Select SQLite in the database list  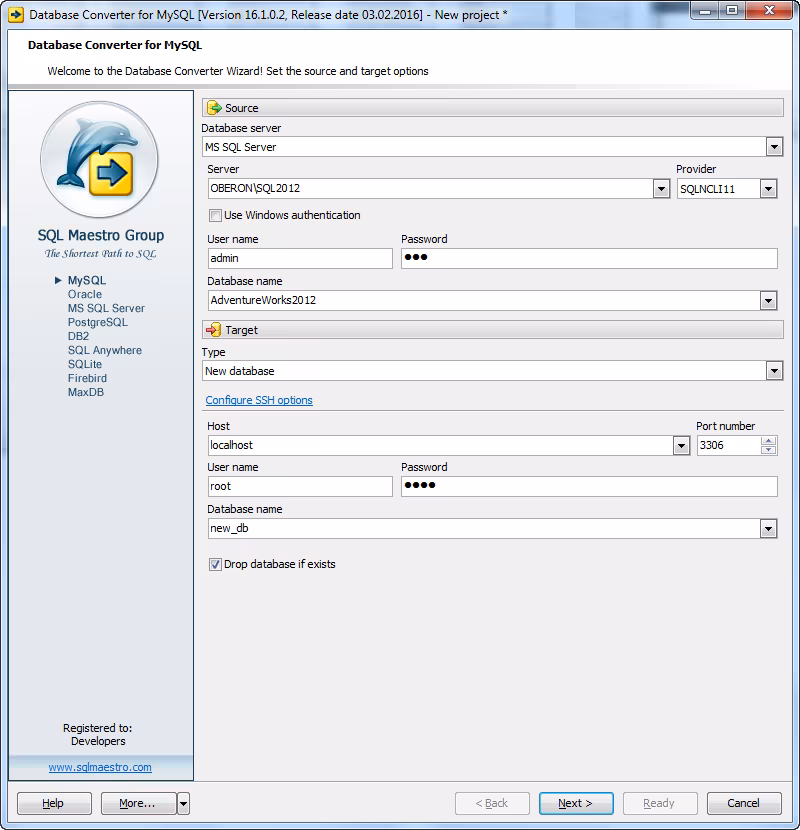[x=83, y=364]
